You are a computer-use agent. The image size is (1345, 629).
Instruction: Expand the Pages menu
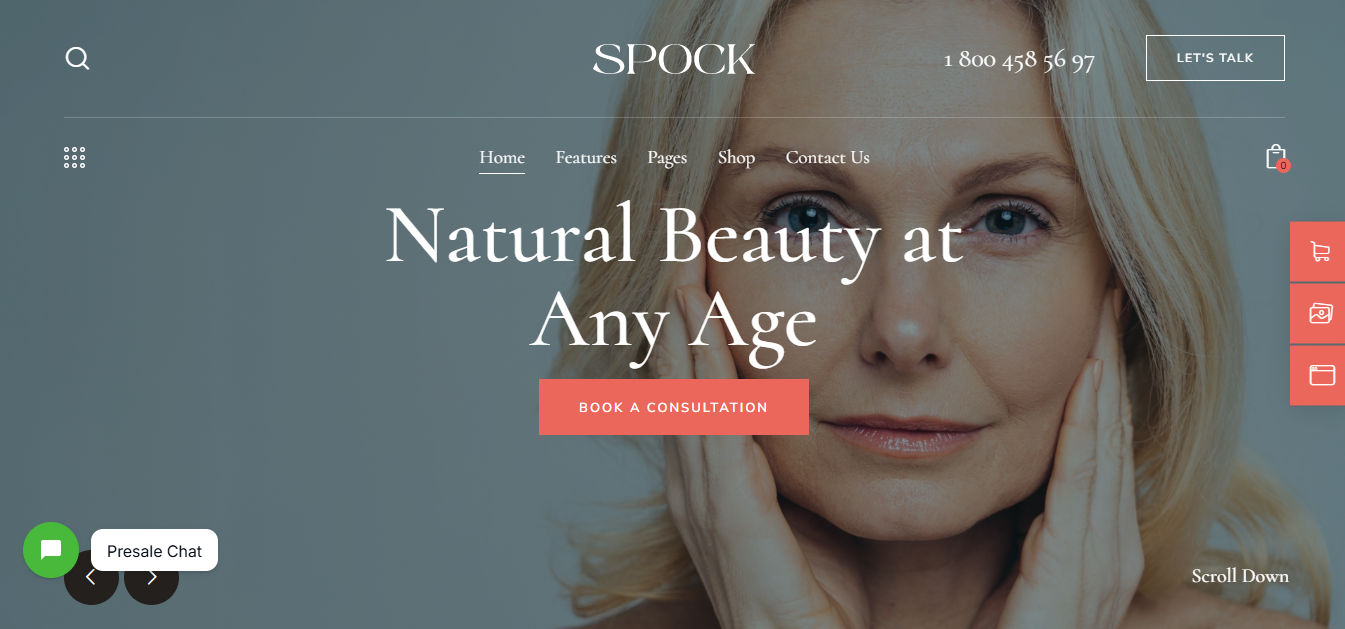click(x=667, y=158)
